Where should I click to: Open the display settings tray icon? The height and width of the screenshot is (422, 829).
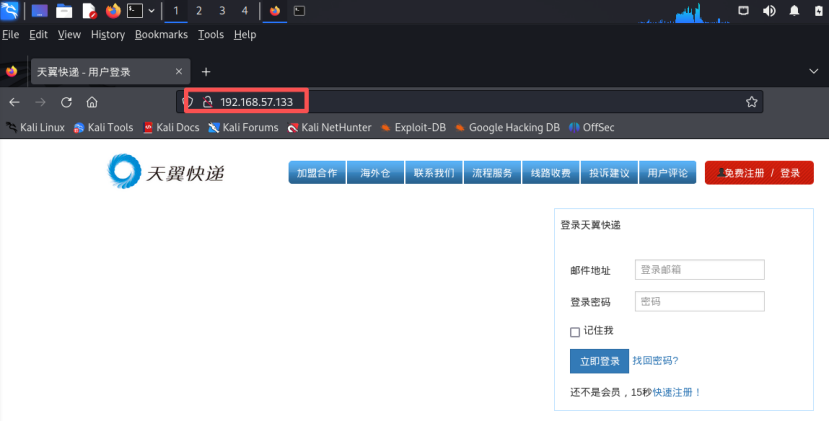coord(743,10)
